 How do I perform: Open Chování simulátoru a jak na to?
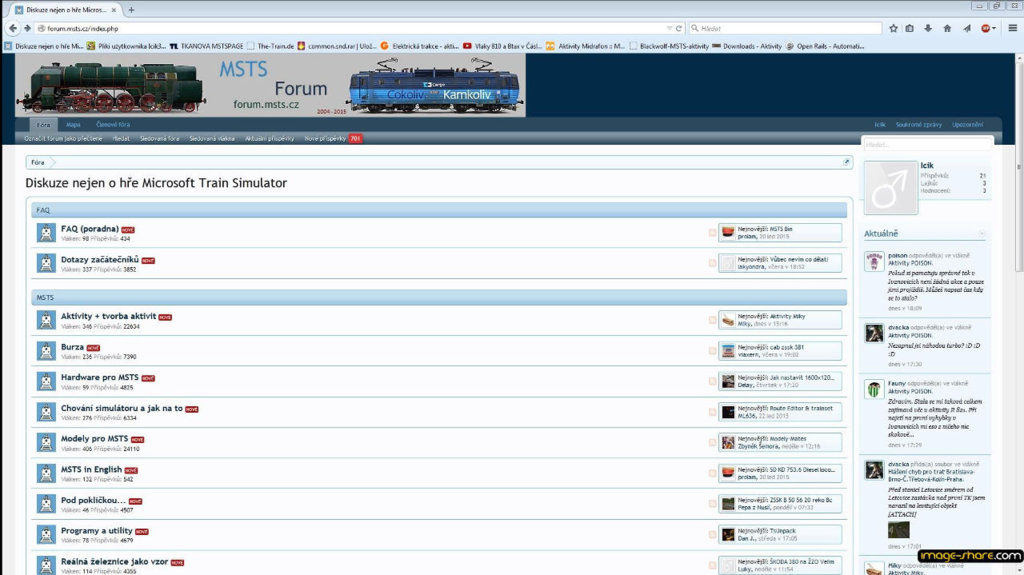coord(121,408)
